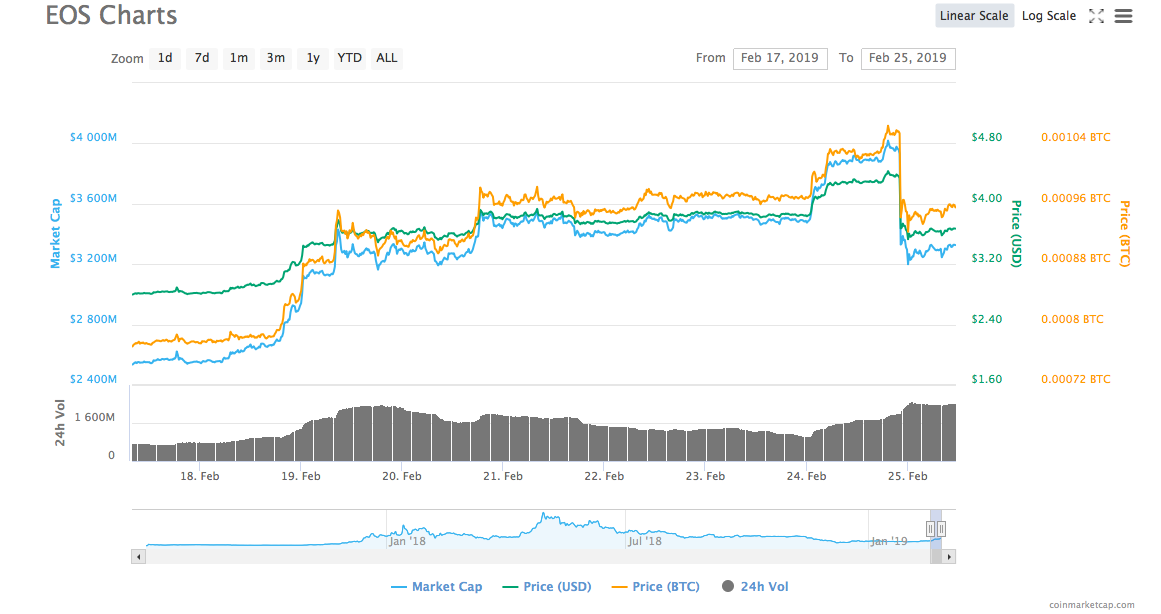Switch to Linear Scale
The image size is (1161, 614).
975,16
